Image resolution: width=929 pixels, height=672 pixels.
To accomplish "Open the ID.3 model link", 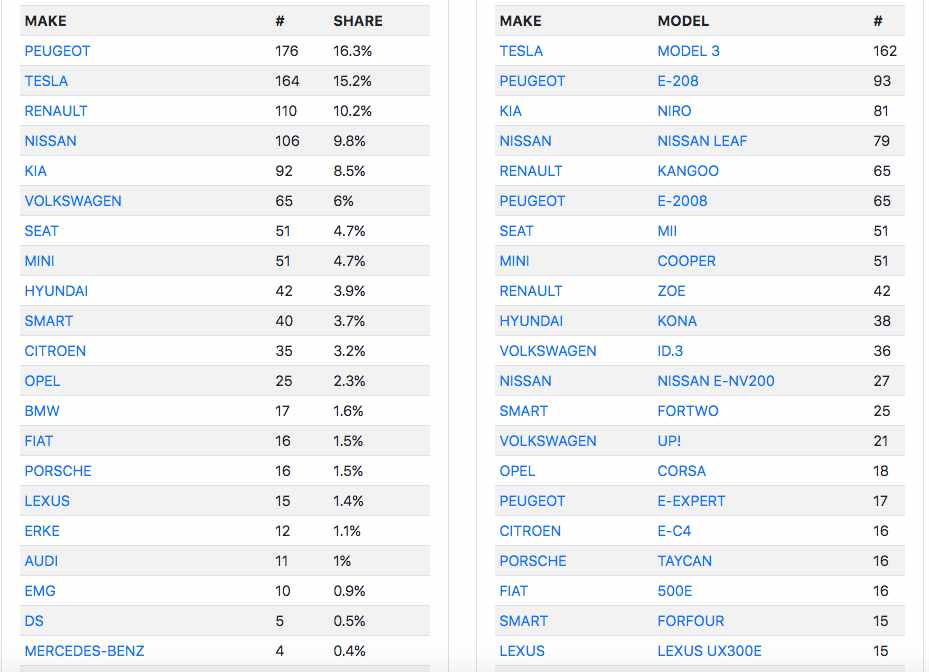I will tap(670, 351).
